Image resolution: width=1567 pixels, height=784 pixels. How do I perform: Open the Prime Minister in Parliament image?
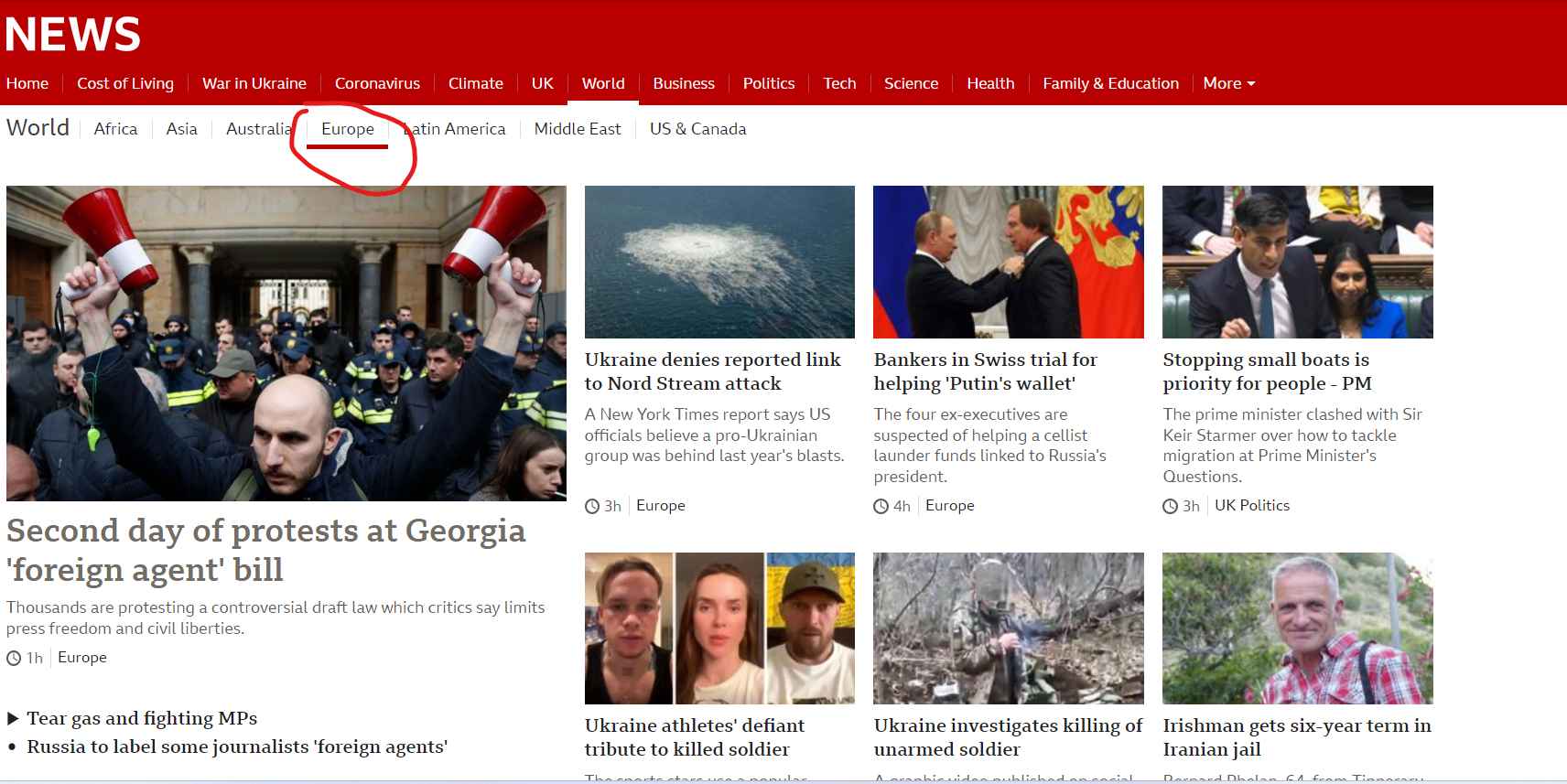[1298, 262]
